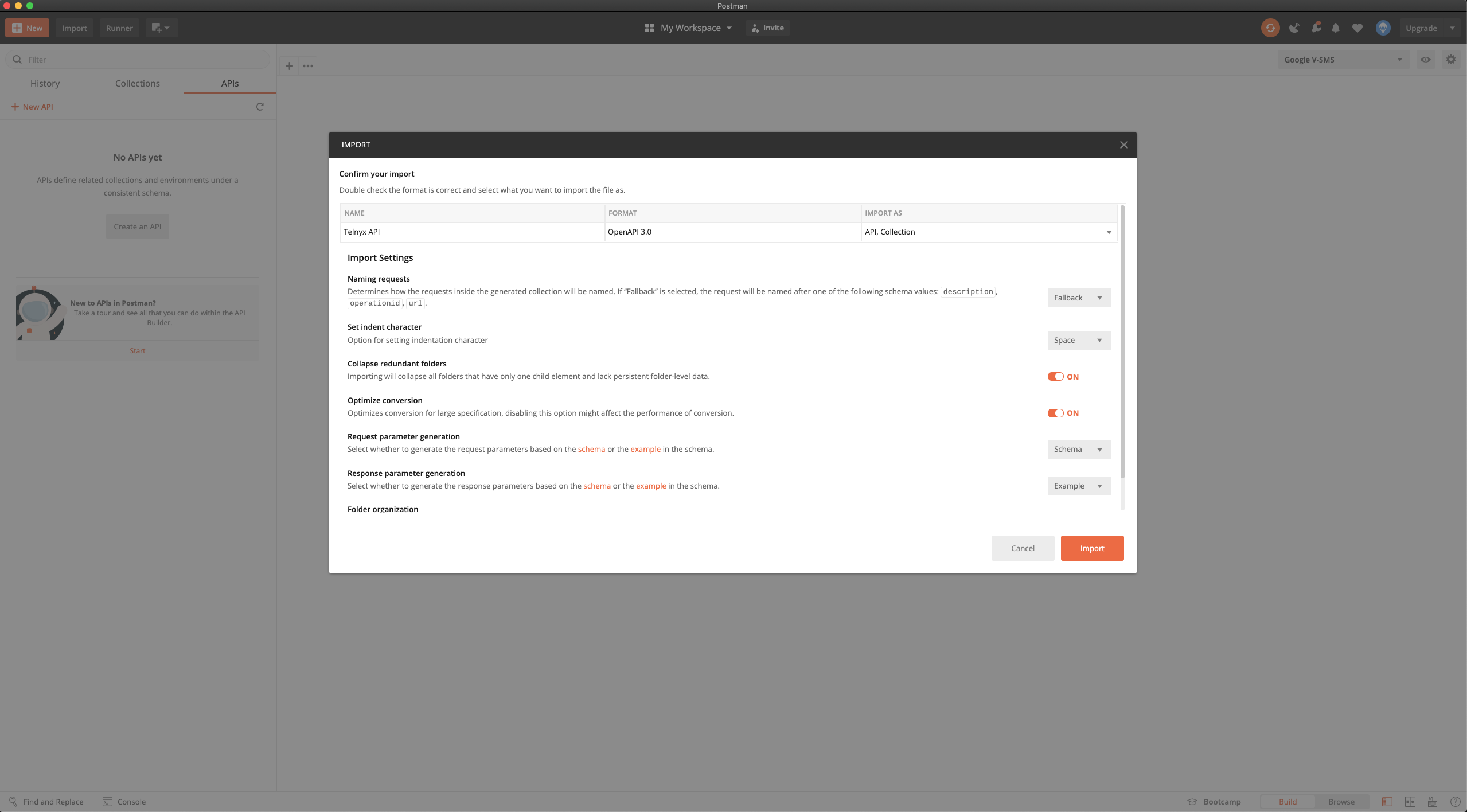Open the Import As API, Collection dropdown
The height and width of the screenshot is (812, 1467).
point(989,232)
